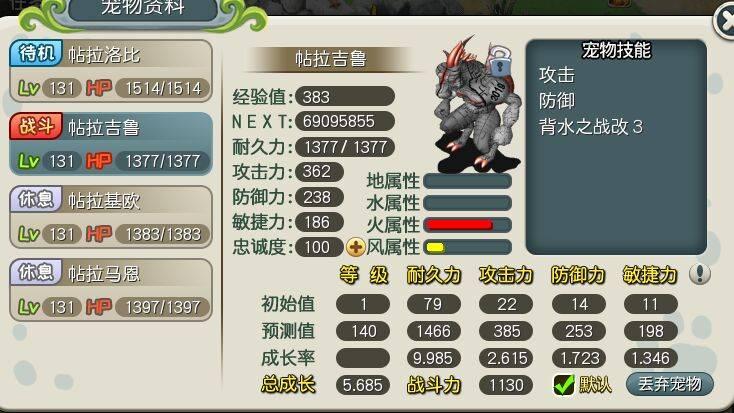
Task: Select pet 帖拉马恩 in the list
Action: pyautogui.click(x=111, y=290)
